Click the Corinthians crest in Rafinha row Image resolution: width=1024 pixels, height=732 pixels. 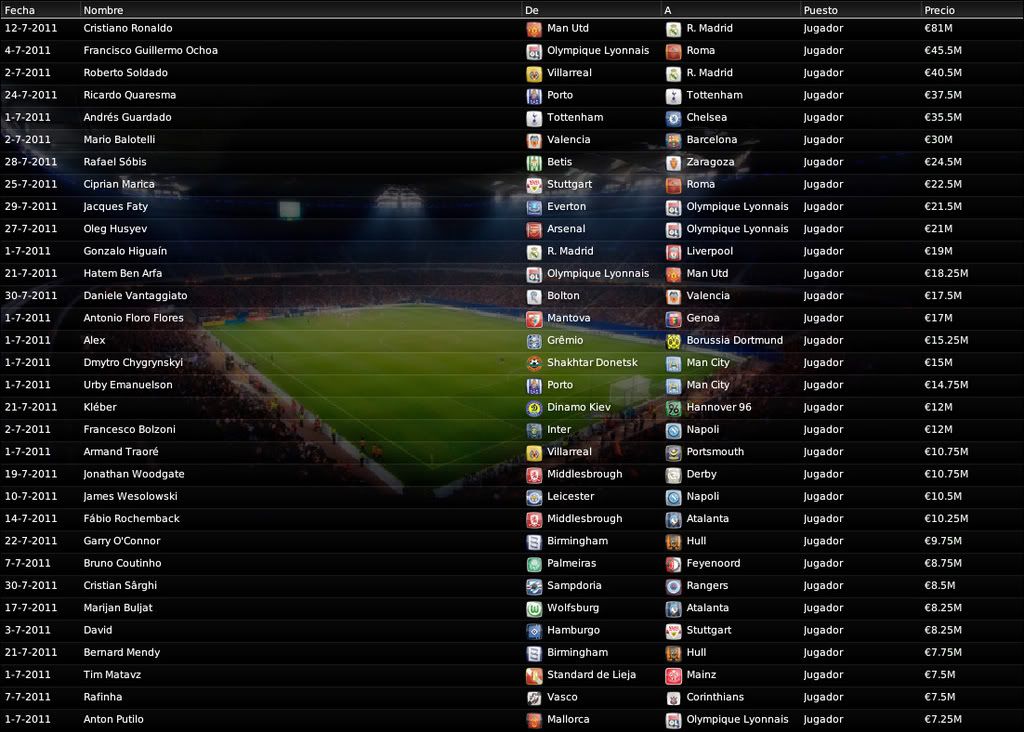point(673,698)
